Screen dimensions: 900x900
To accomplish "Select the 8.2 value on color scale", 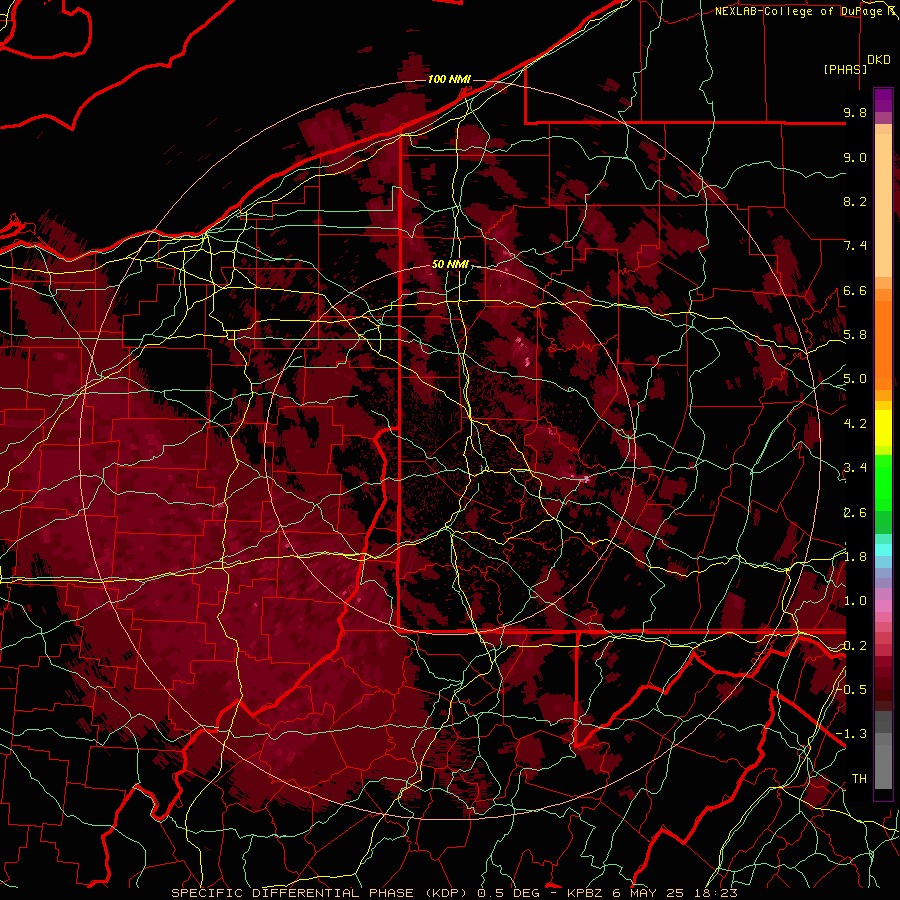I will coord(855,201).
